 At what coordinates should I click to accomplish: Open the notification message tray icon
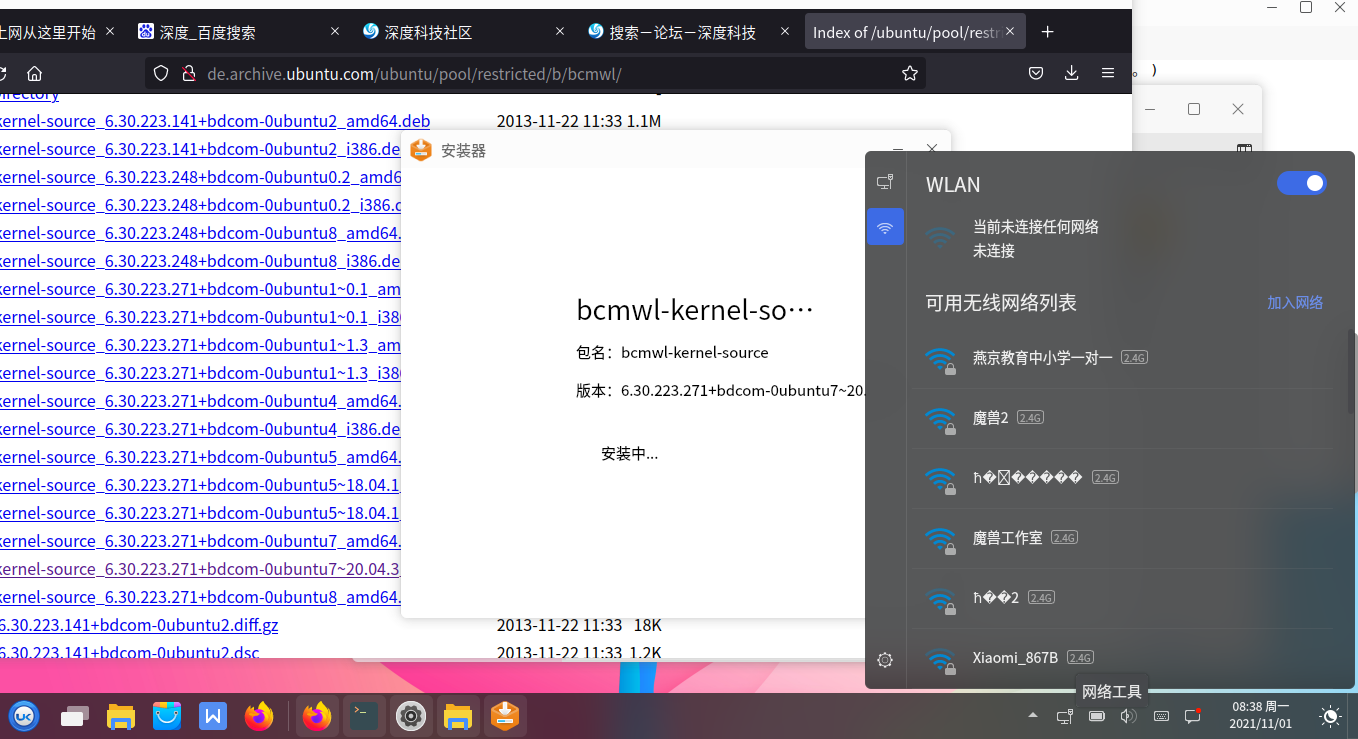pos(1192,716)
